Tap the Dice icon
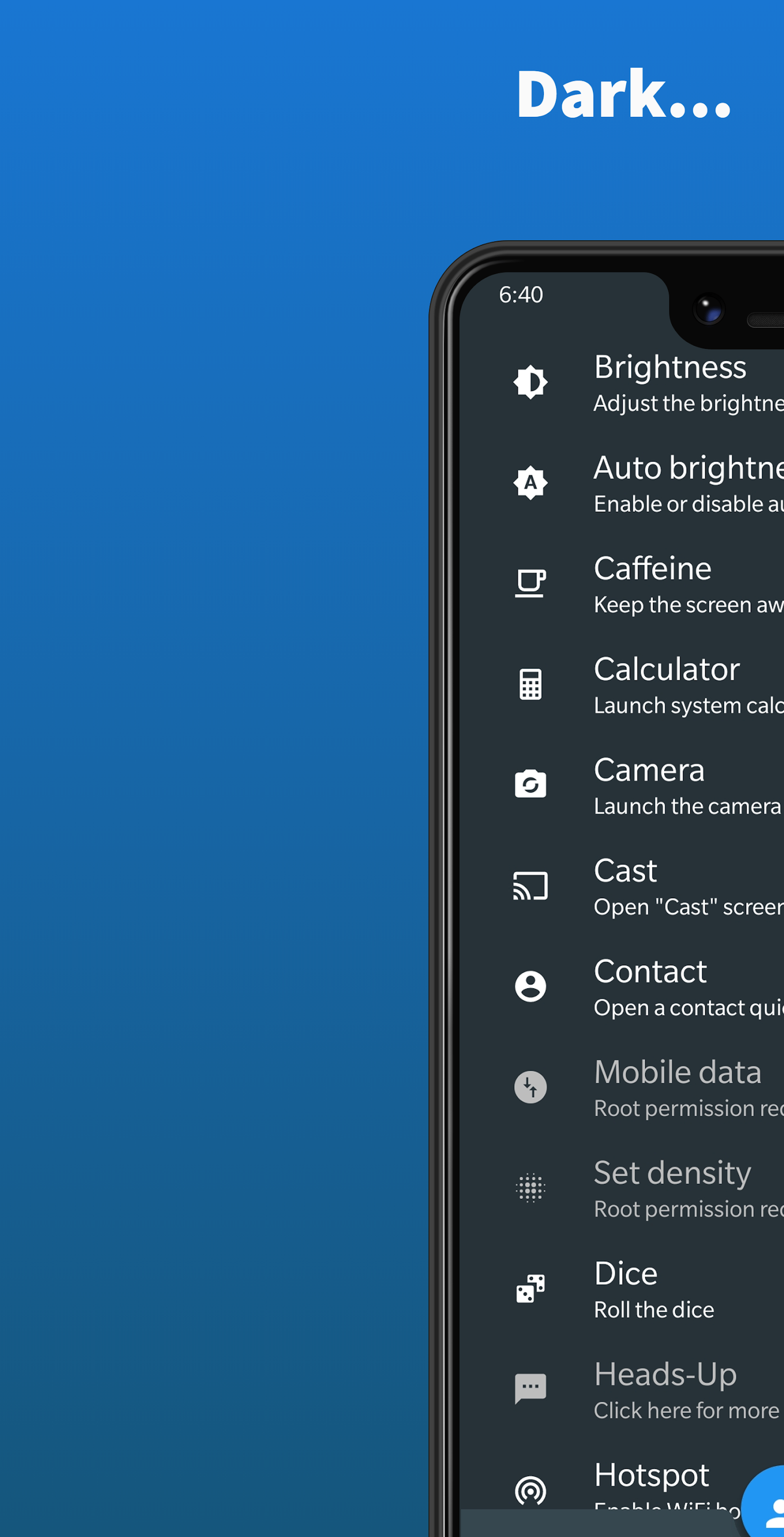 point(530,1288)
